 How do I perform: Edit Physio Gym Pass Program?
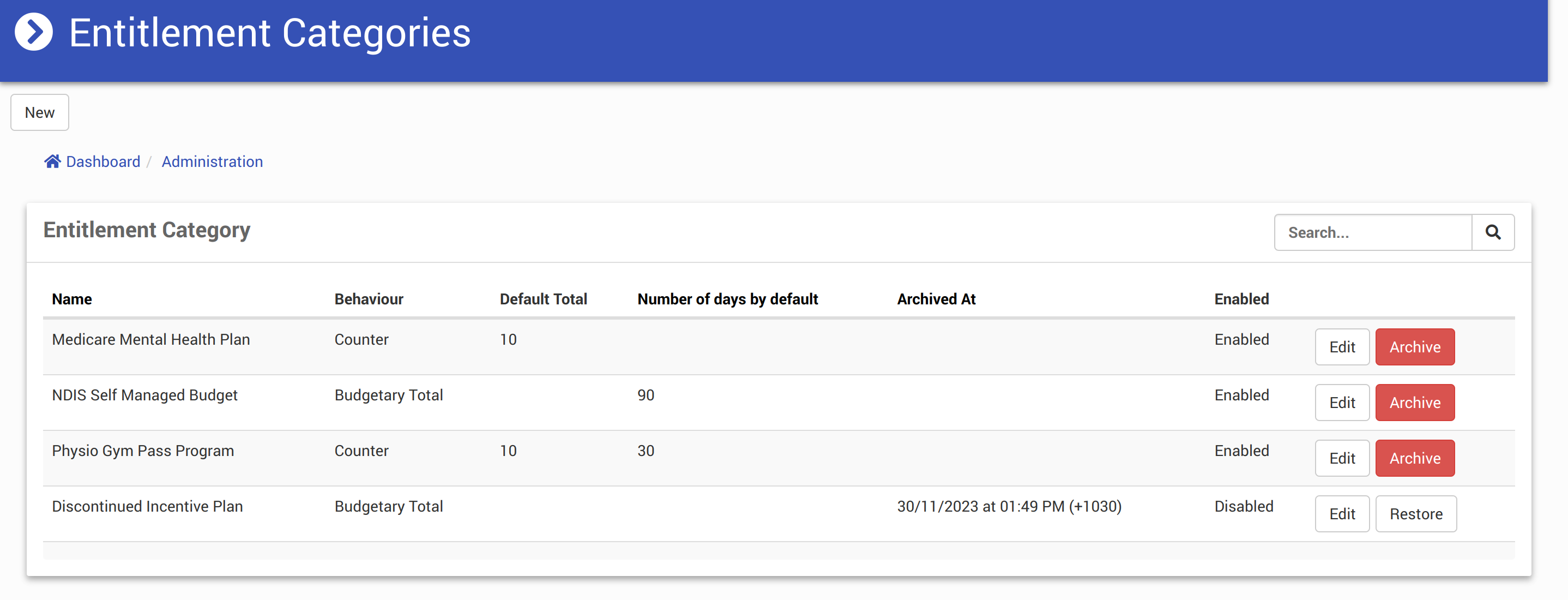click(x=1342, y=458)
